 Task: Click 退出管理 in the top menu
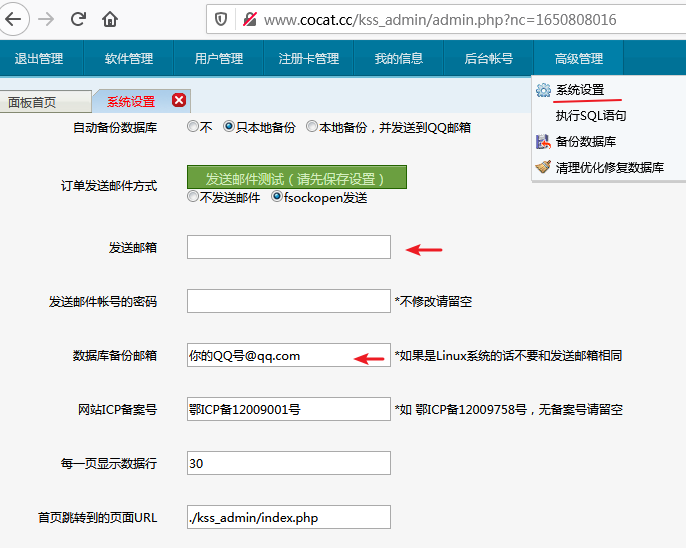click(39, 58)
